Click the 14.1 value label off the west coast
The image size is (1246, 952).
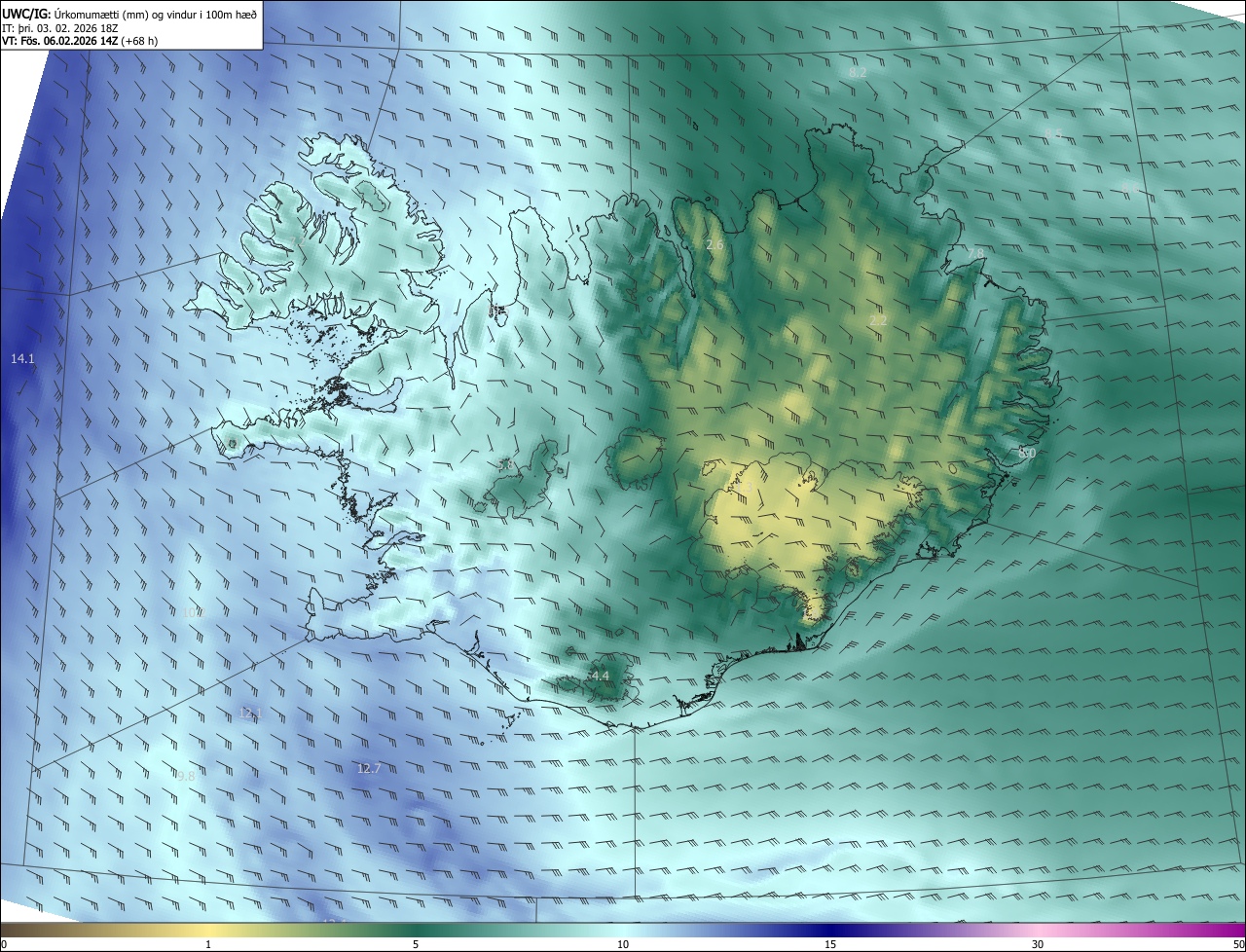click(x=22, y=359)
